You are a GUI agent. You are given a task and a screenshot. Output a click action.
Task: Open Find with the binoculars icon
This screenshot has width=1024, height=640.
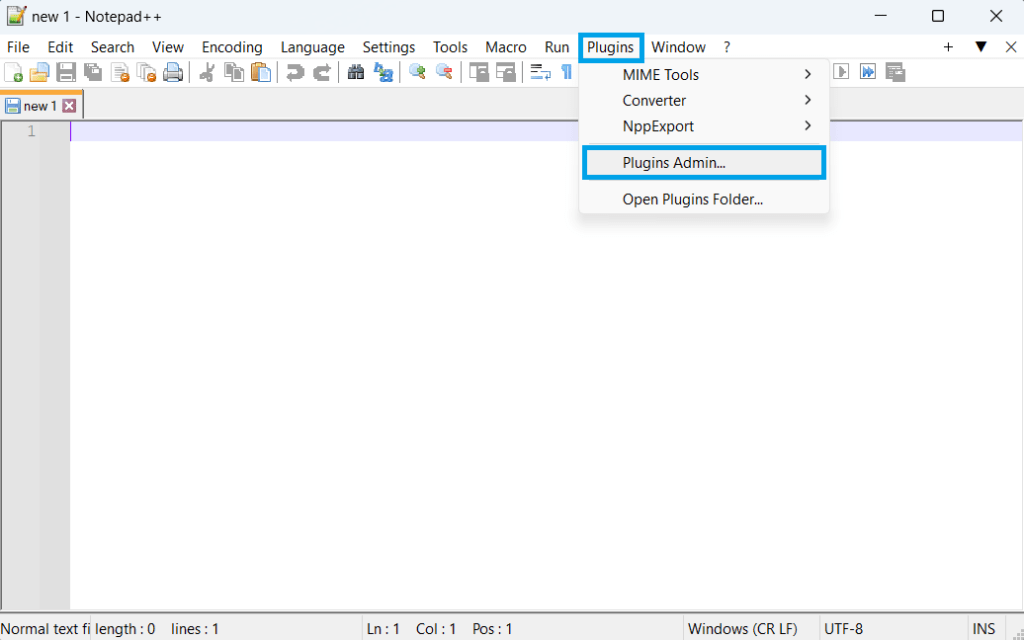click(355, 72)
